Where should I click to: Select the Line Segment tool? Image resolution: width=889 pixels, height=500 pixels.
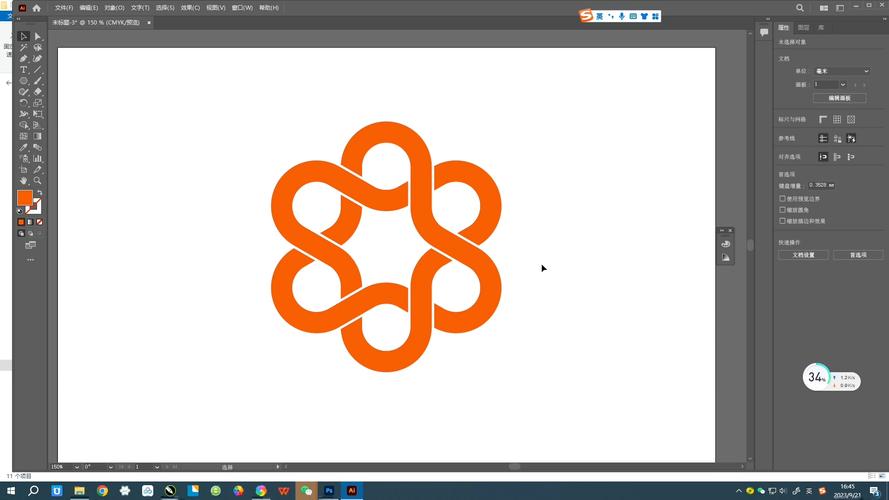click(37, 70)
